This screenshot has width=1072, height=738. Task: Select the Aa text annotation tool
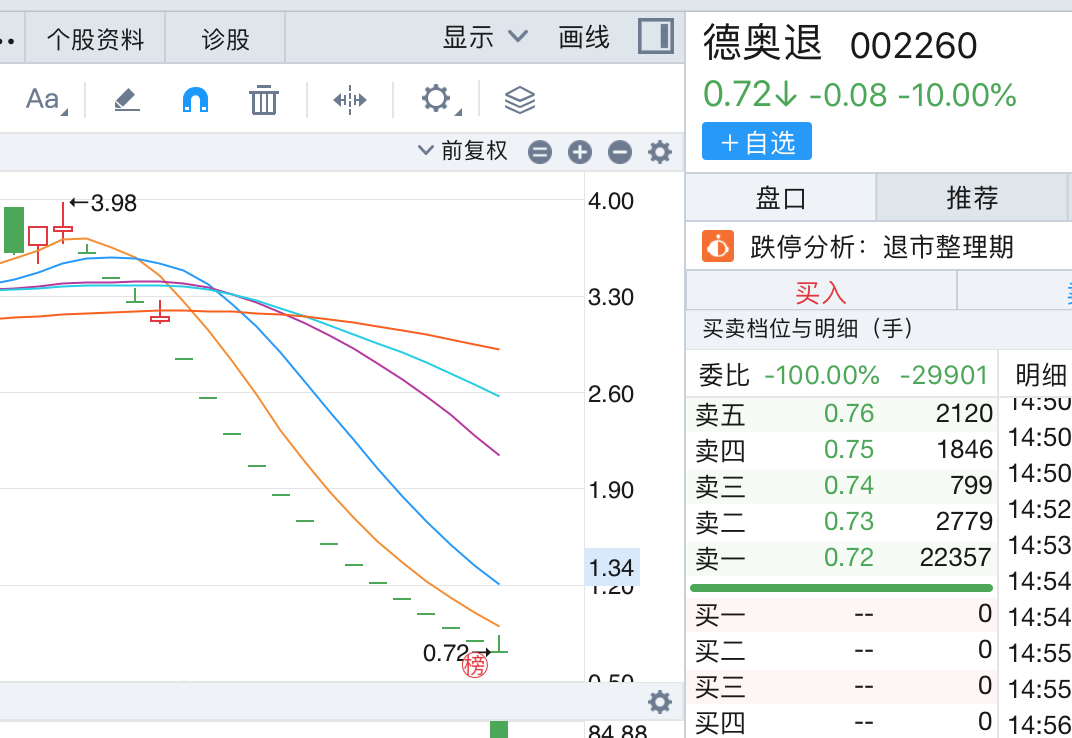(x=42, y=99)
